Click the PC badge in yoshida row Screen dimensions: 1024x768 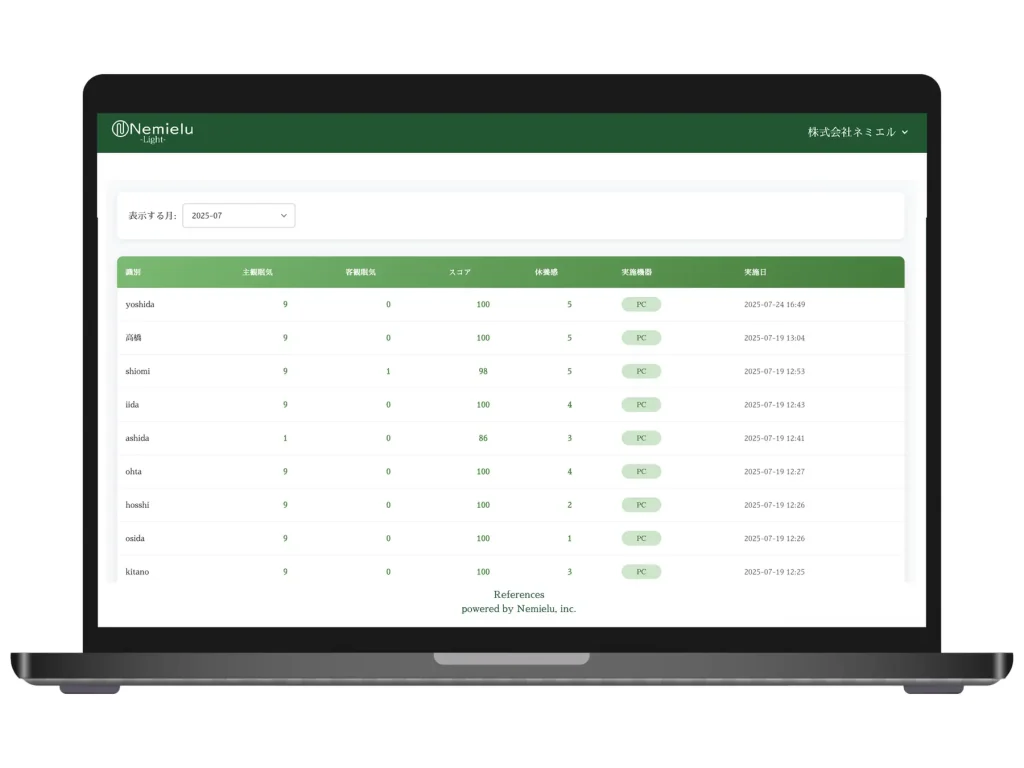(x=641, y=304)
